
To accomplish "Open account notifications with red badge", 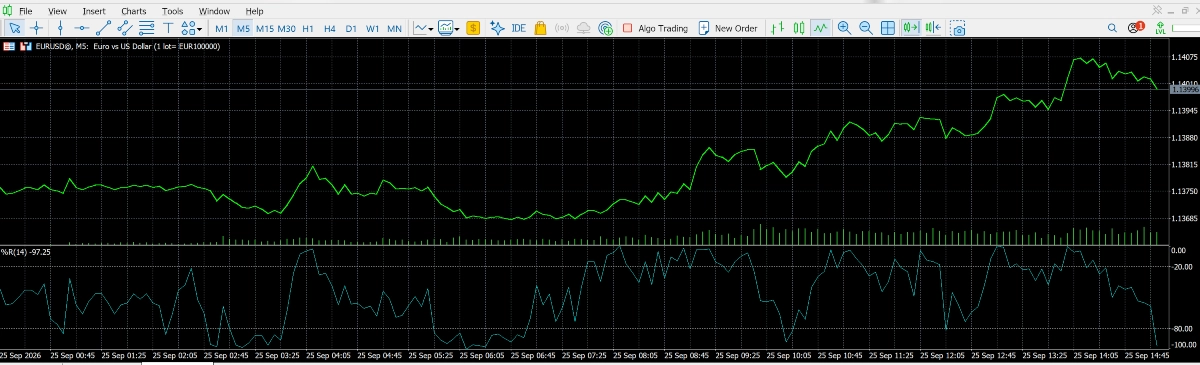I will click(x=1136, y=28).
